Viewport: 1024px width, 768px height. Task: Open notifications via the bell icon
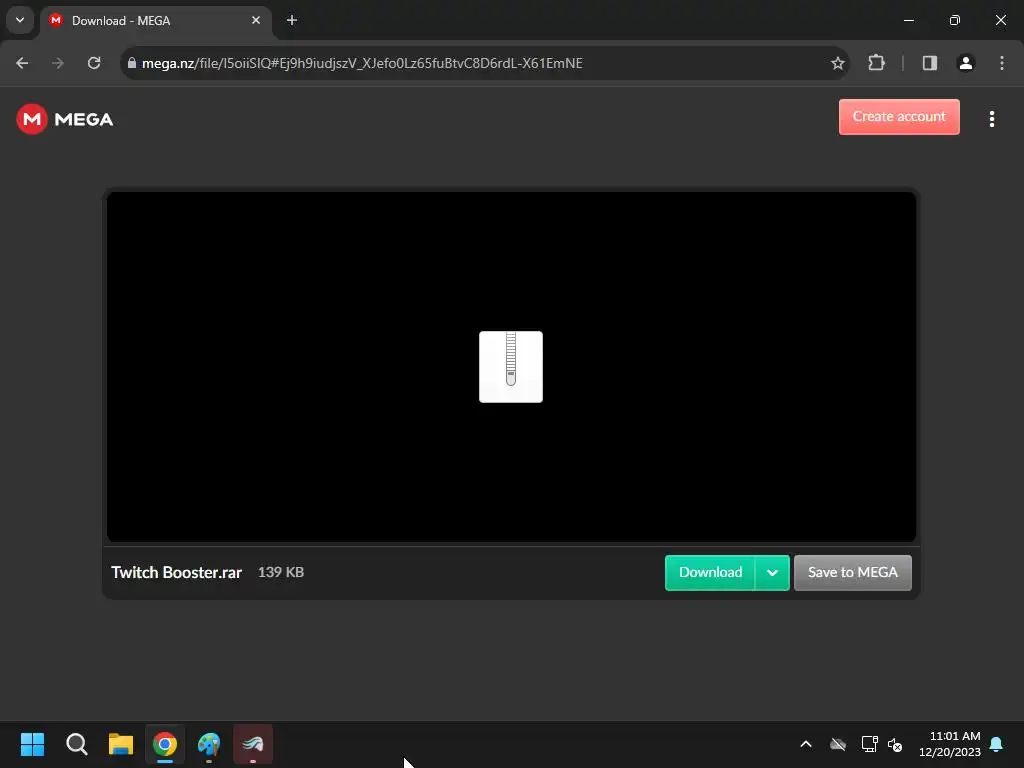997,744
